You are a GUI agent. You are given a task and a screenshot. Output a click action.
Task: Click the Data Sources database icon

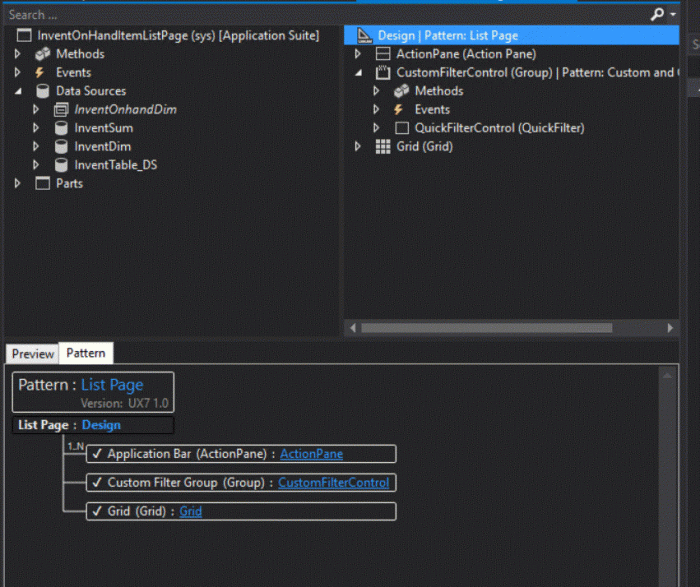43,91
